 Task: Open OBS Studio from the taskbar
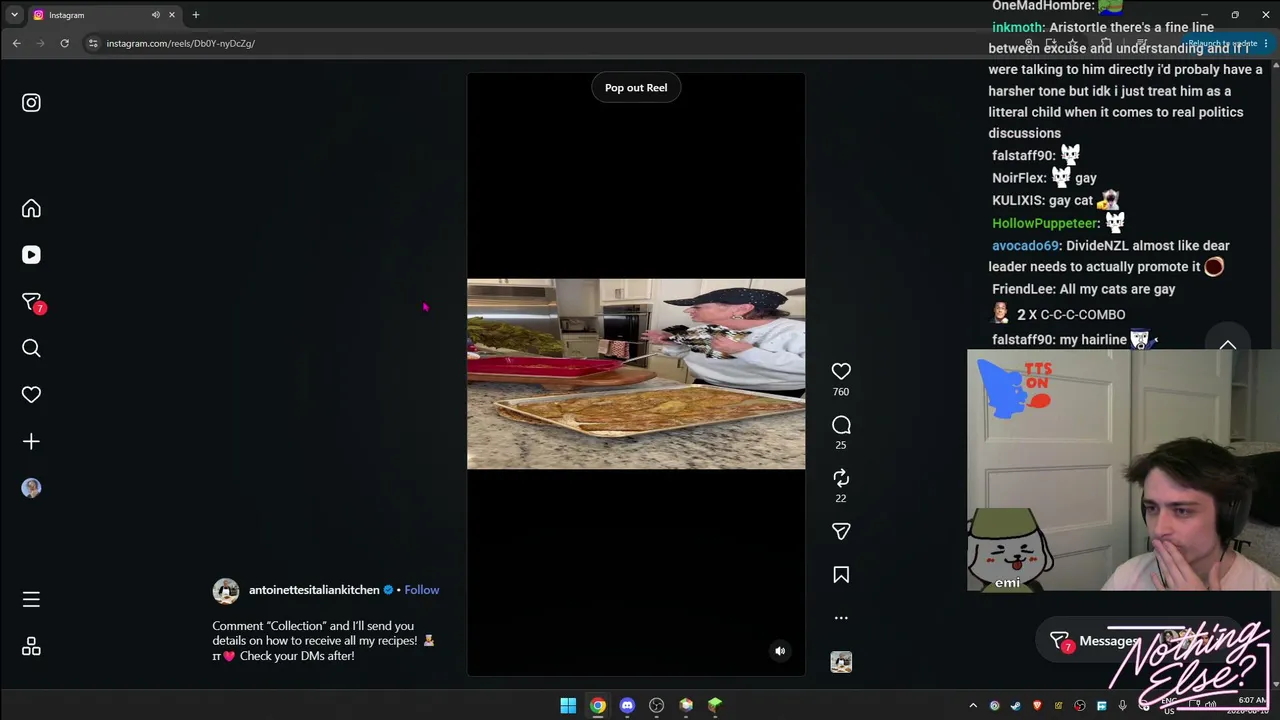click(x=656, y=705)
